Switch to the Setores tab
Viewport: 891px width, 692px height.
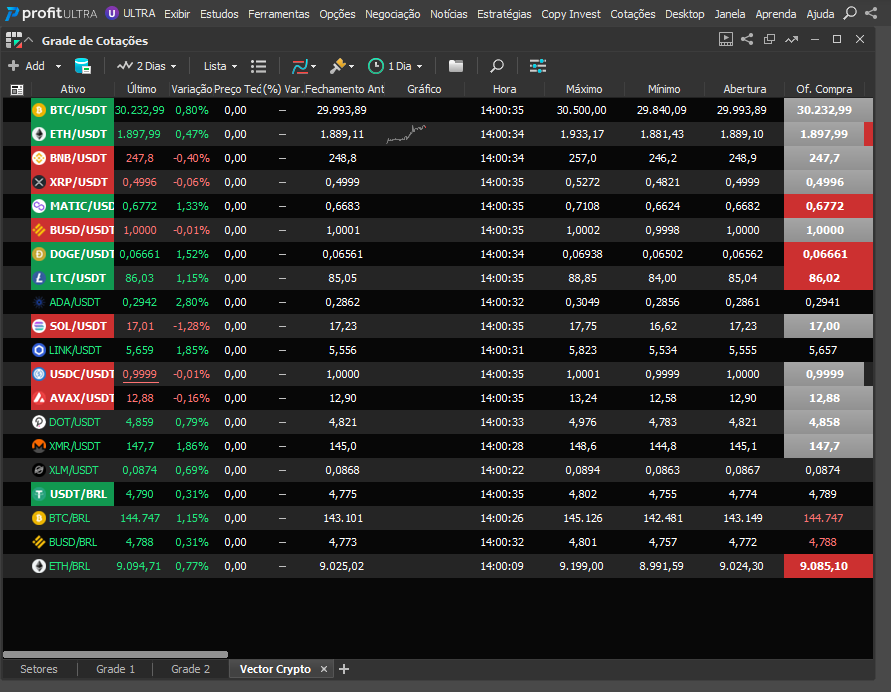pyautogui.click(x=39, y=669)
